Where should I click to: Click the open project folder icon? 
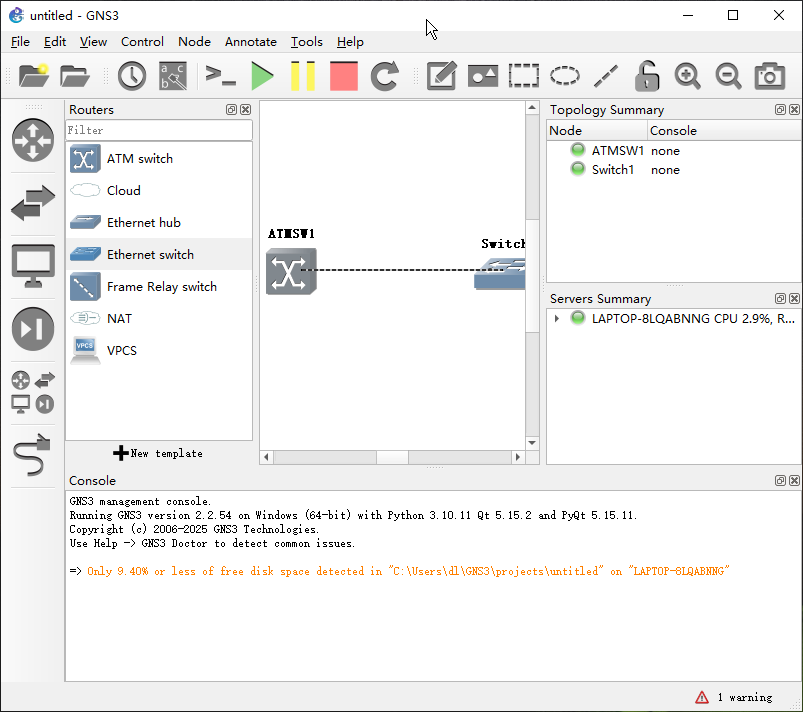75,76
